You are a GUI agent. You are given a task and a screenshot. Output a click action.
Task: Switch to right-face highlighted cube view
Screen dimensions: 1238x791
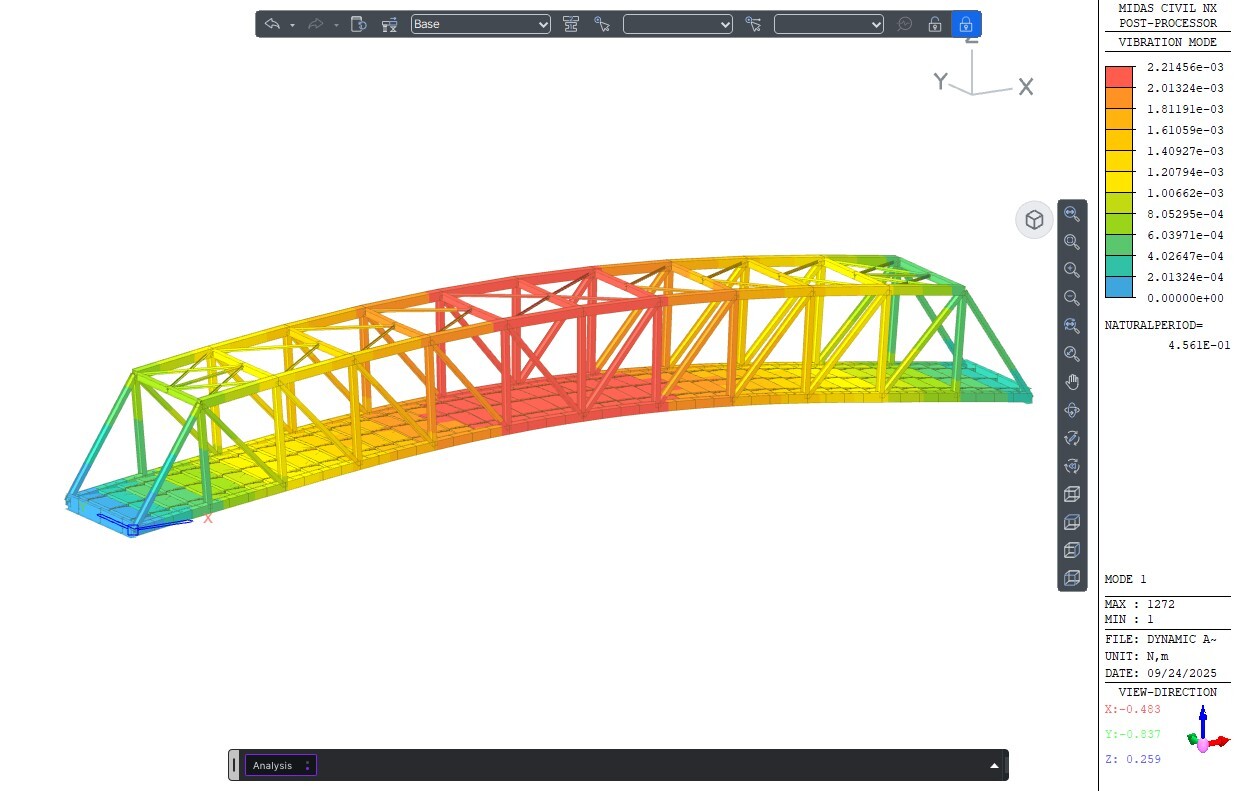point(1072,550)
